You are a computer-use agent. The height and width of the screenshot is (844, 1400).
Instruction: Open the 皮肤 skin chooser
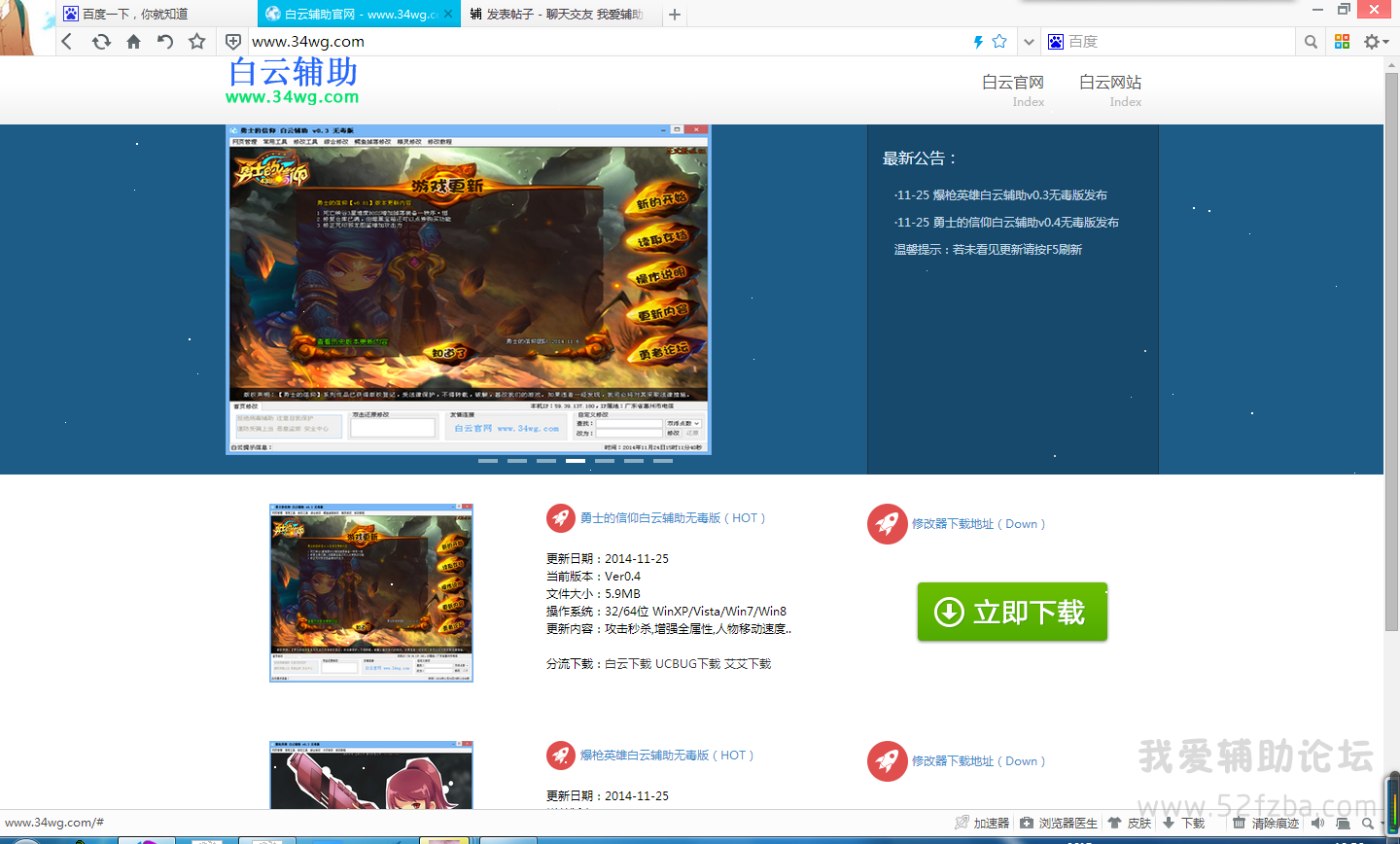click(x=1130, y=823)
